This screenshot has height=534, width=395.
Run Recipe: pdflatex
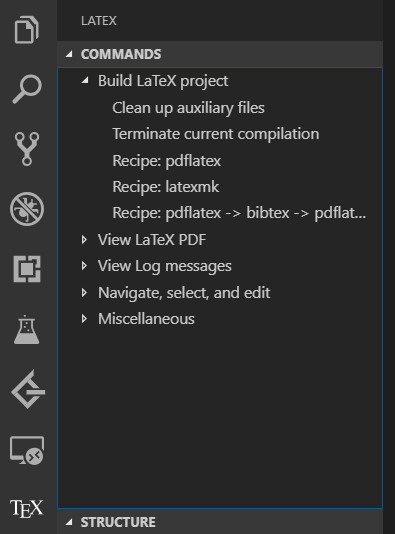[x=167, y=161]
